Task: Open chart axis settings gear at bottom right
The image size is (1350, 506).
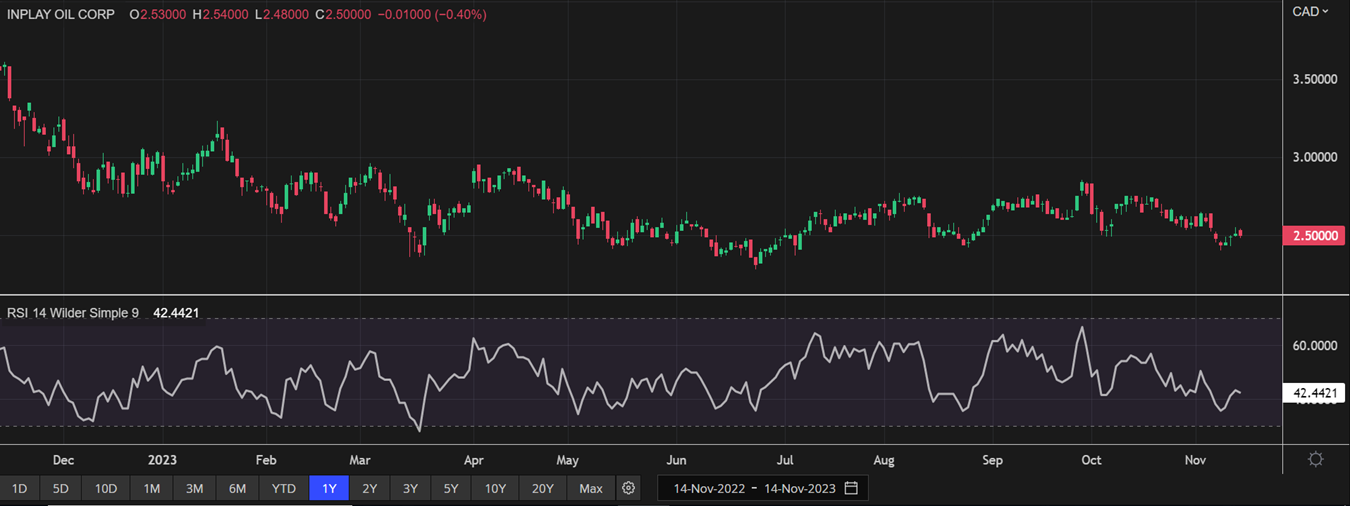Action: pyautogui.click(x=1316, y=459)
